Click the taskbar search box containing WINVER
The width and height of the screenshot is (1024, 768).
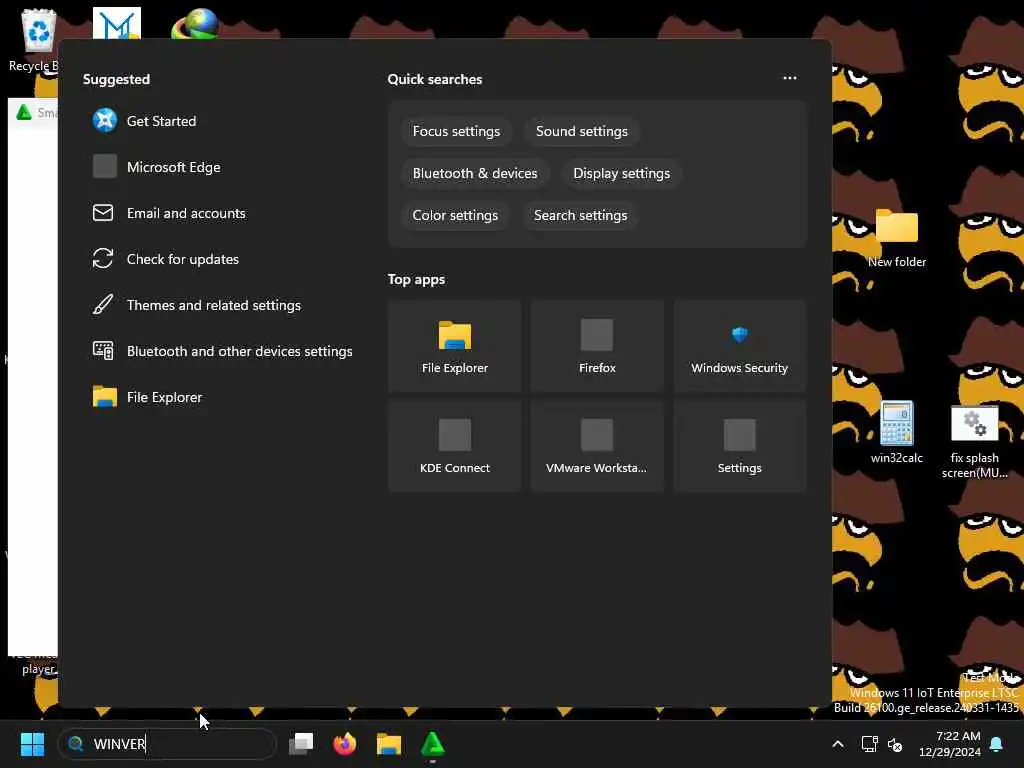pos(167,744)
